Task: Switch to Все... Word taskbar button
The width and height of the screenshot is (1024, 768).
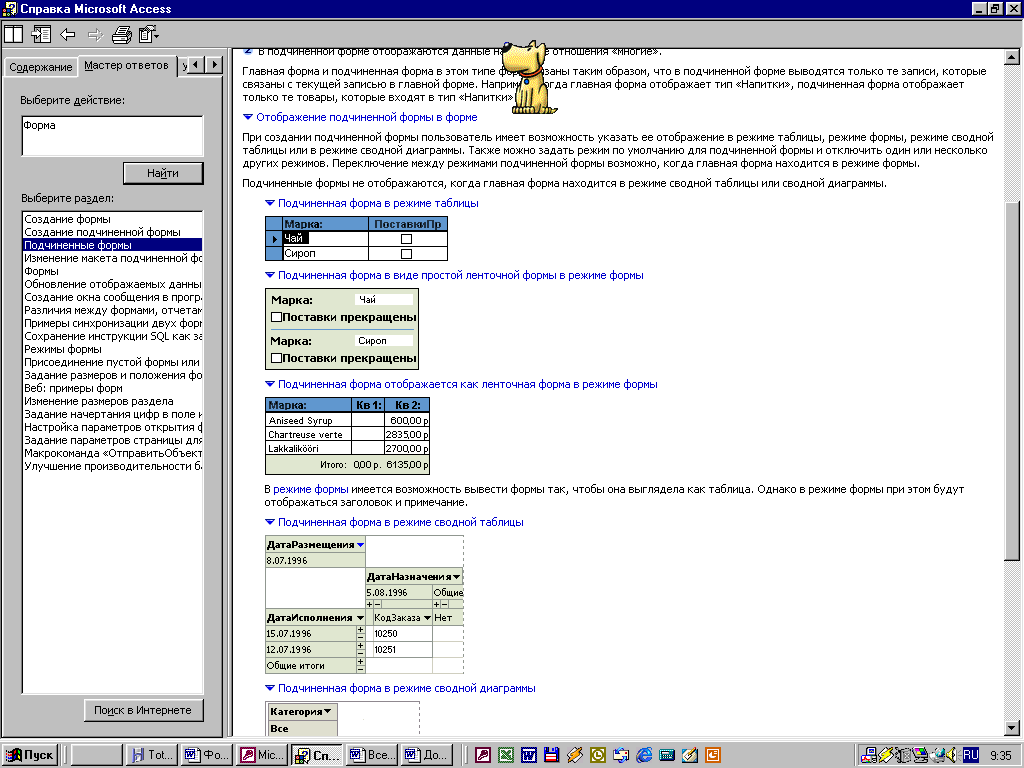Action: pos(372,755)
